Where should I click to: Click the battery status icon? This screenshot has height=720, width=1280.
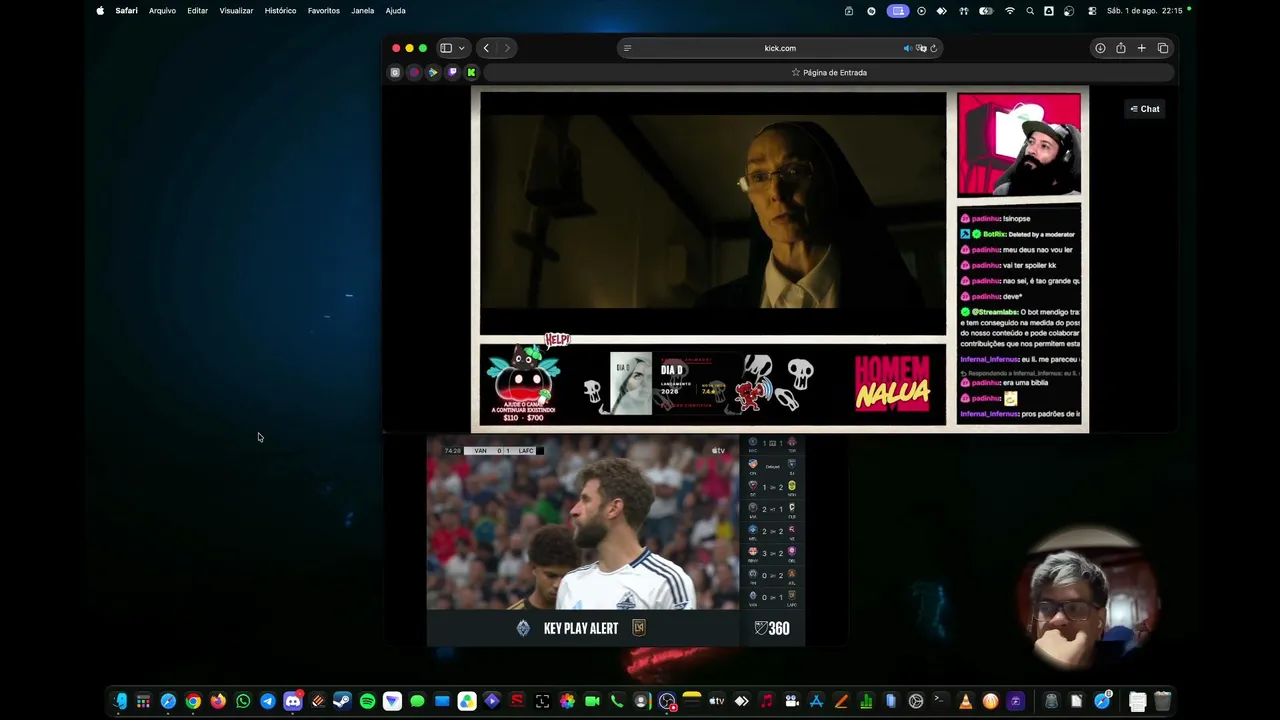(986, 11)
